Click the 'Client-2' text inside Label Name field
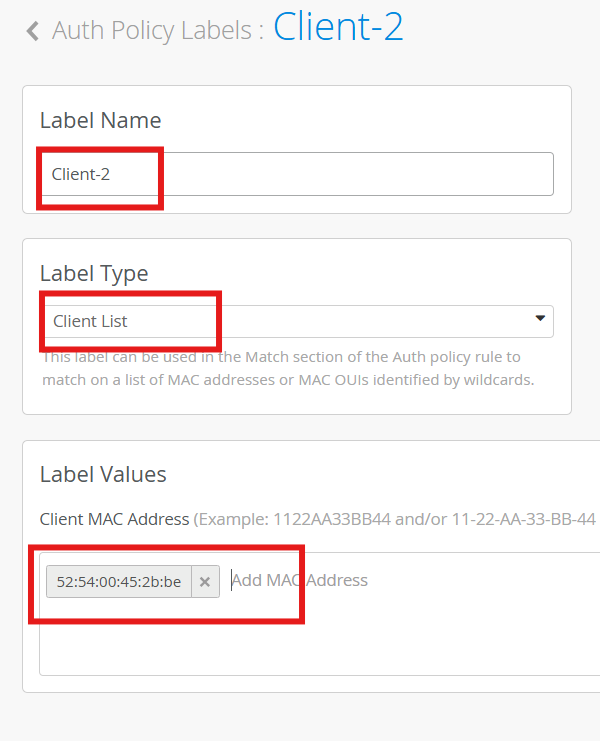600x741 pixels. tap(81, 174)
